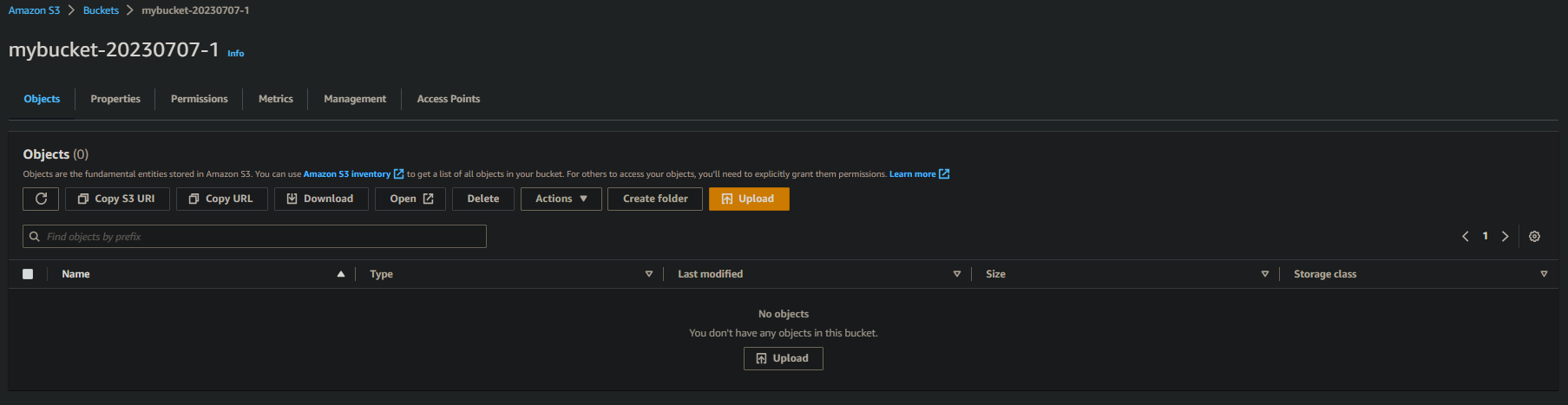Click the Delete button

click(483, 199)
